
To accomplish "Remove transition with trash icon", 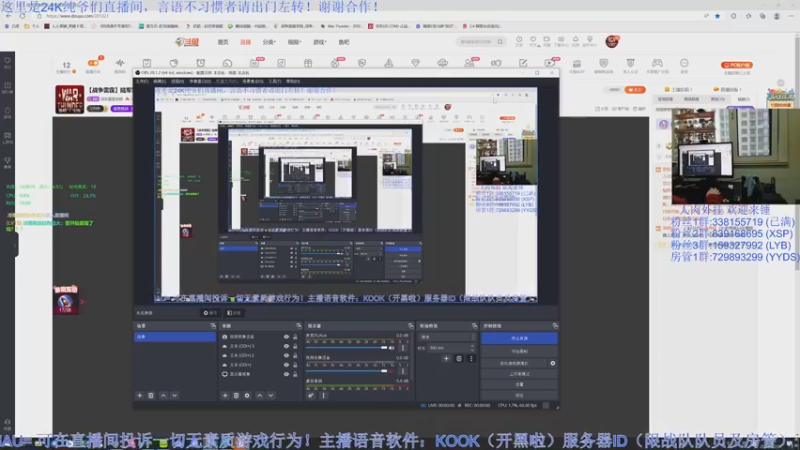I will tap(459, 358).
